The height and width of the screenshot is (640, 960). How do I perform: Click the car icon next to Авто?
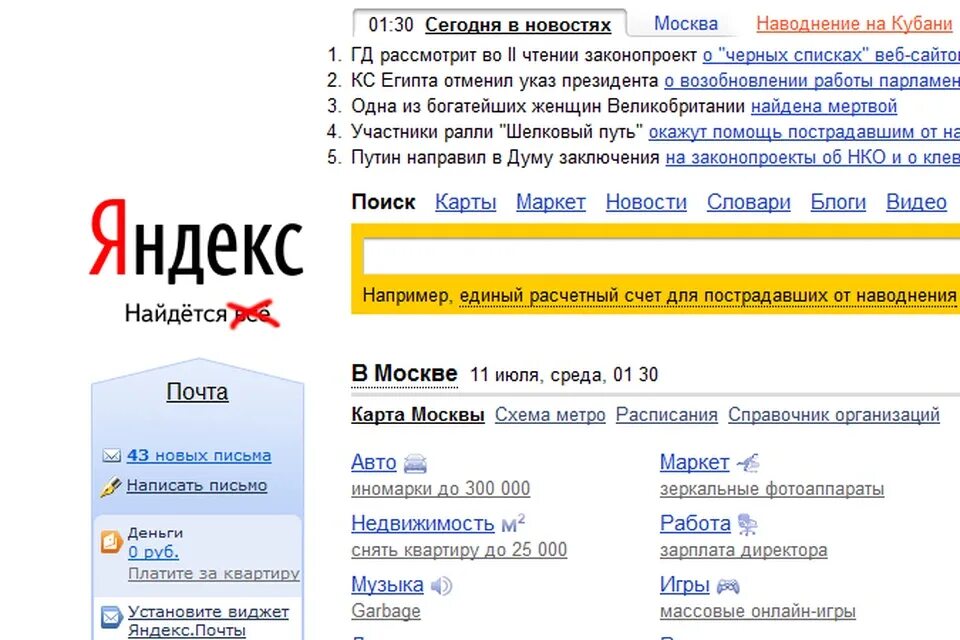point(415,464)
